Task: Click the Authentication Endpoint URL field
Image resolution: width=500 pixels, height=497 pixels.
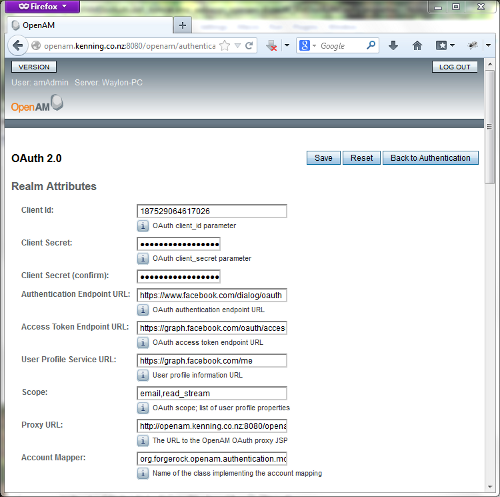Action: coord(212,295)
